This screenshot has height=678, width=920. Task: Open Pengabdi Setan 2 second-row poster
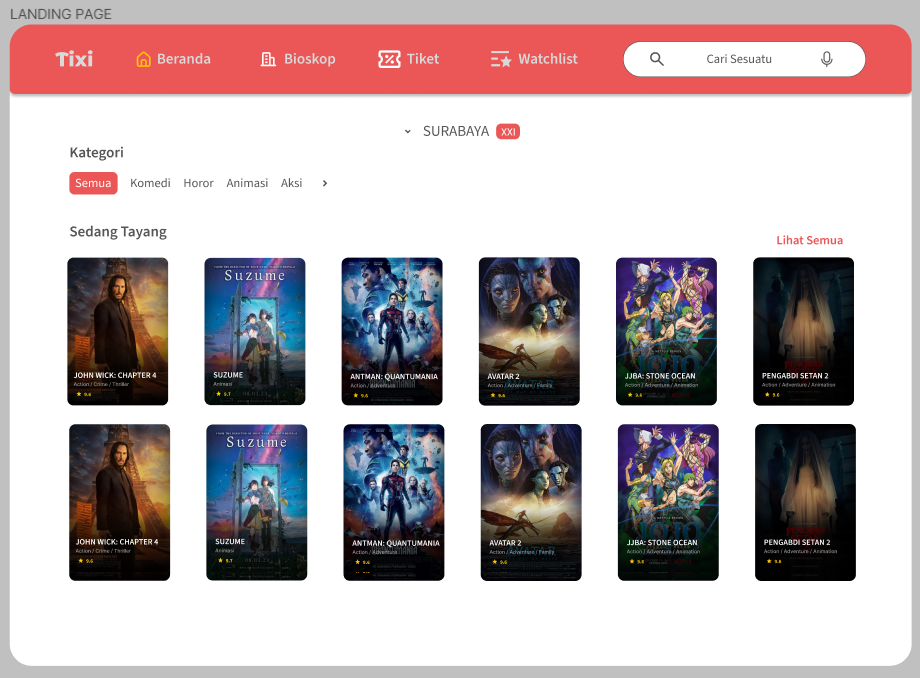pos(806,503)
